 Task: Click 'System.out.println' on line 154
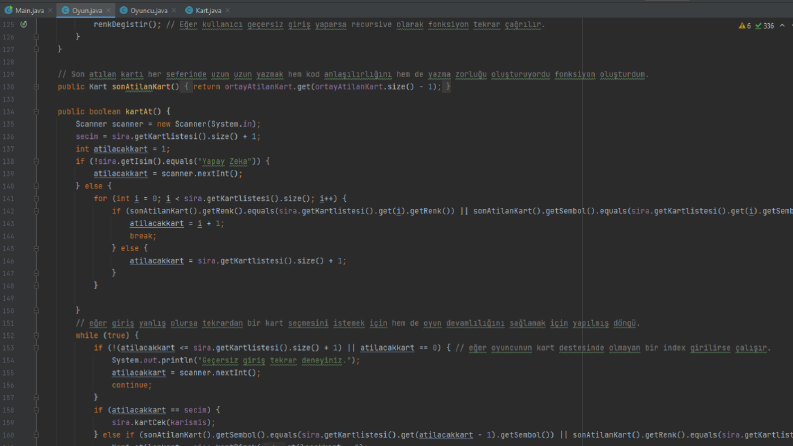point(152,361)
